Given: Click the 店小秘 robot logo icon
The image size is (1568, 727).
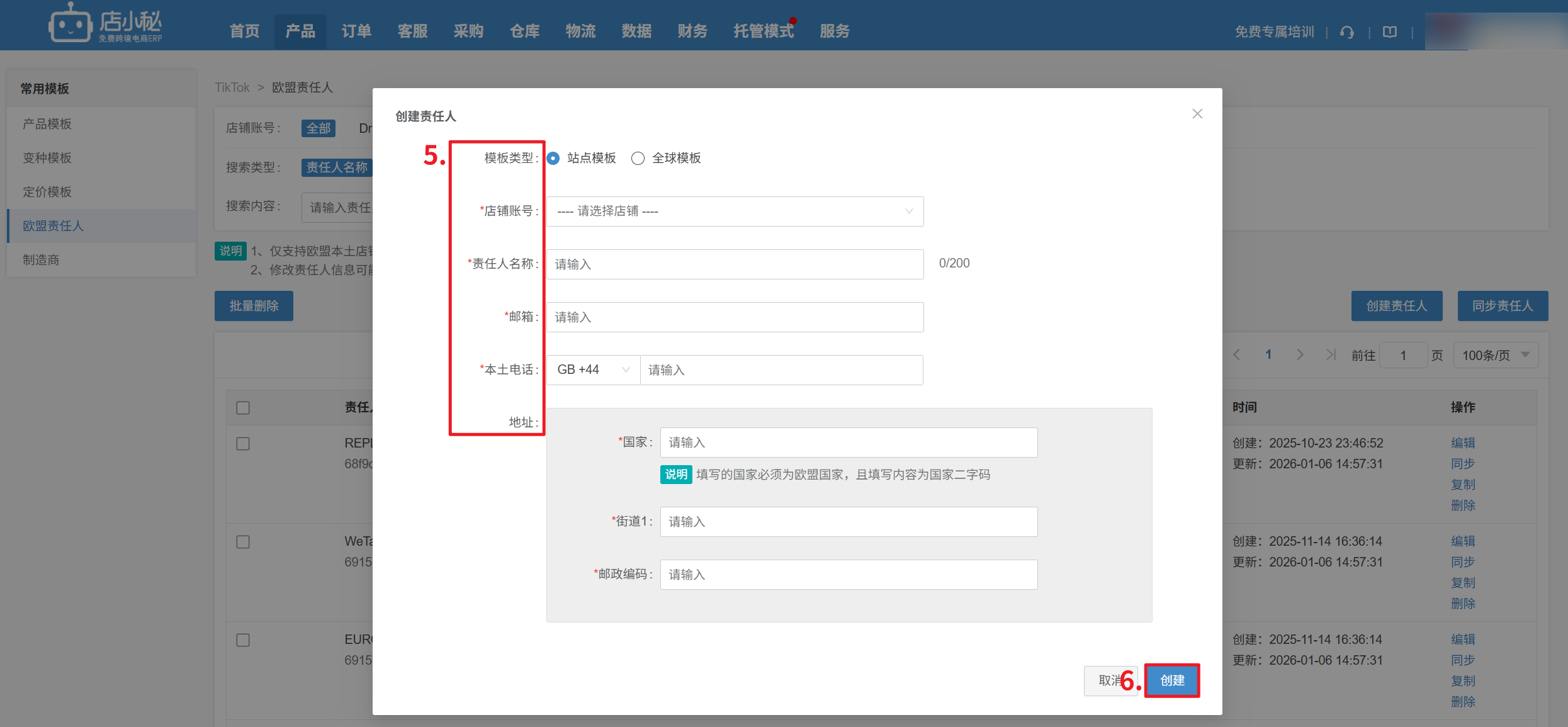Looking at the screenshot, I should click(71, 24).
